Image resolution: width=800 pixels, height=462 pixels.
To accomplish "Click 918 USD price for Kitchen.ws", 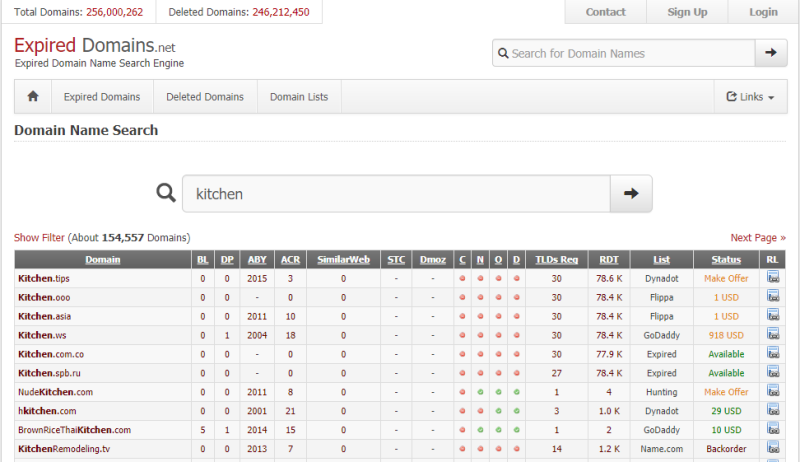I will coord(726,335).
